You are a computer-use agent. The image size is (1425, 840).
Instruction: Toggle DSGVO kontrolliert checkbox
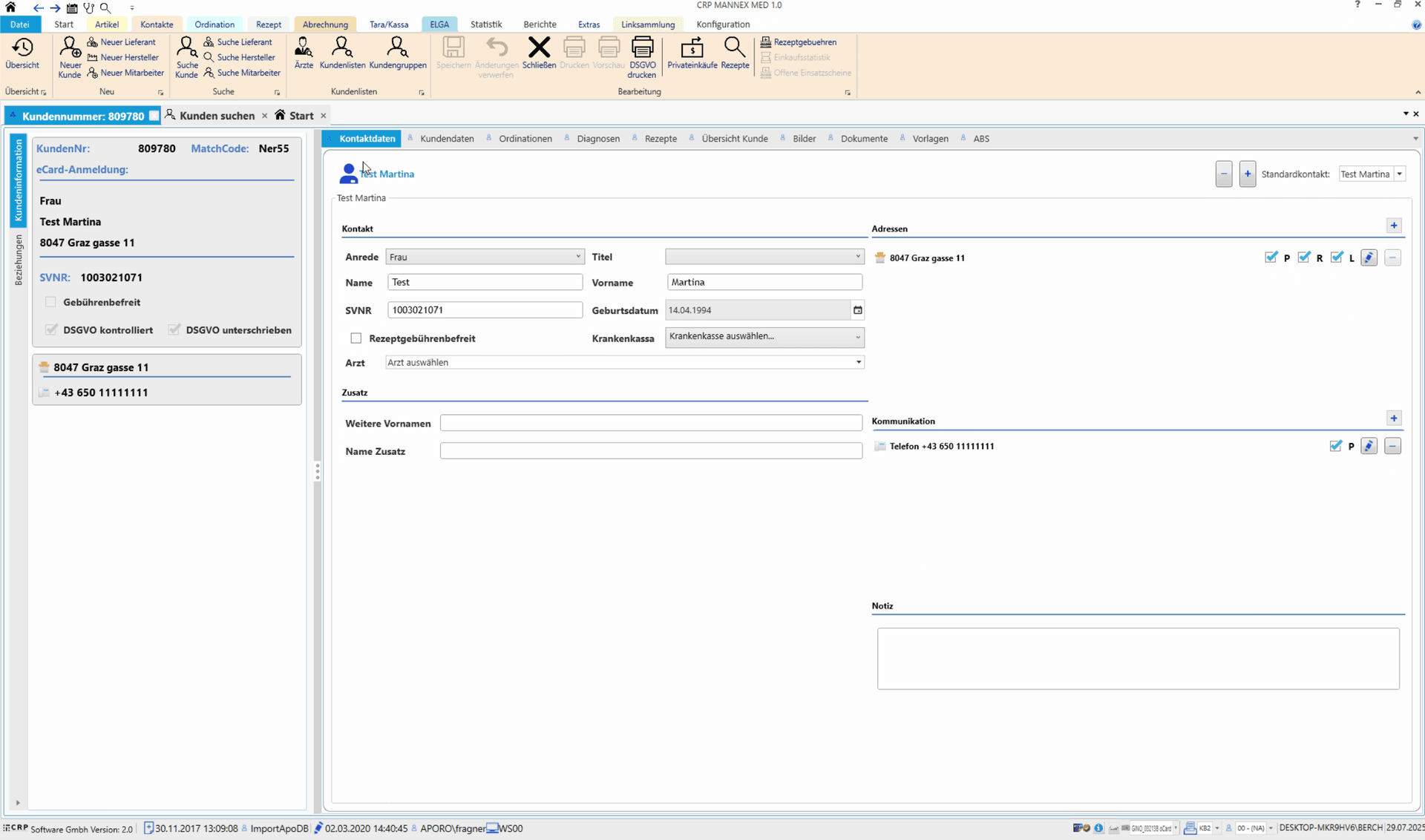click(51, 329)
